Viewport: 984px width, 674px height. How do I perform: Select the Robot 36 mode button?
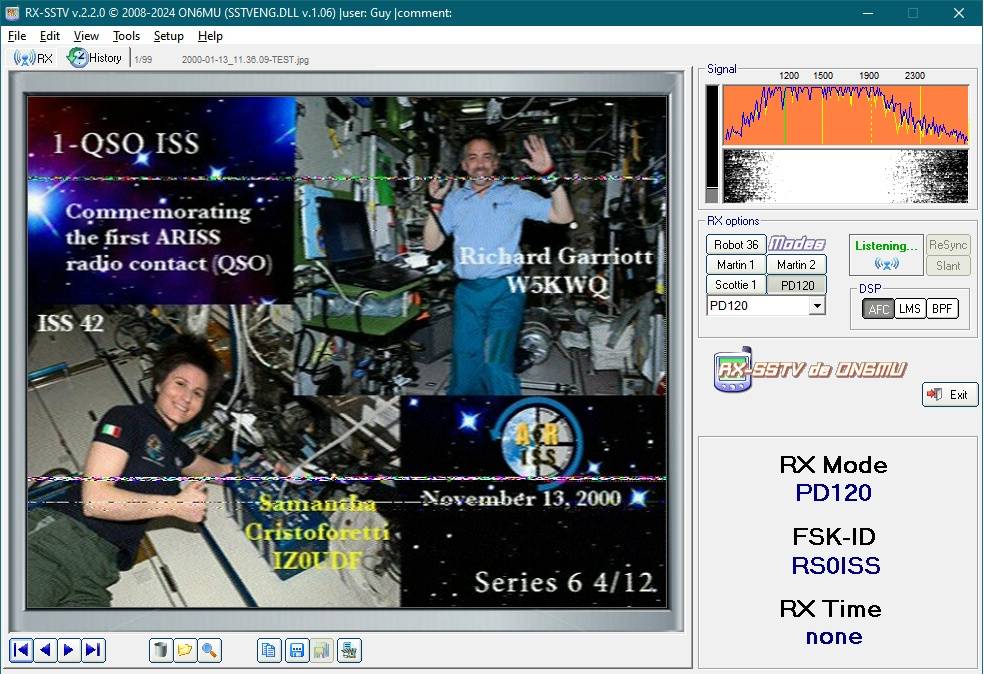pos(736,245)
